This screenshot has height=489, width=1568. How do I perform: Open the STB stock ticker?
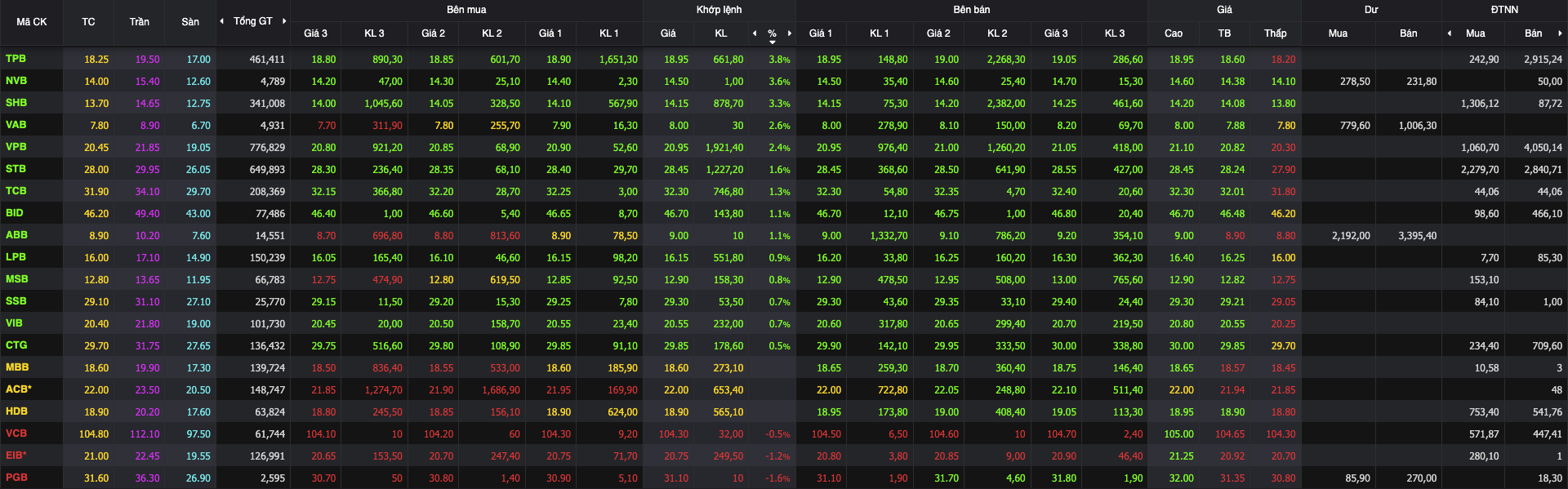pyautogui.click(x=16, y=169)
